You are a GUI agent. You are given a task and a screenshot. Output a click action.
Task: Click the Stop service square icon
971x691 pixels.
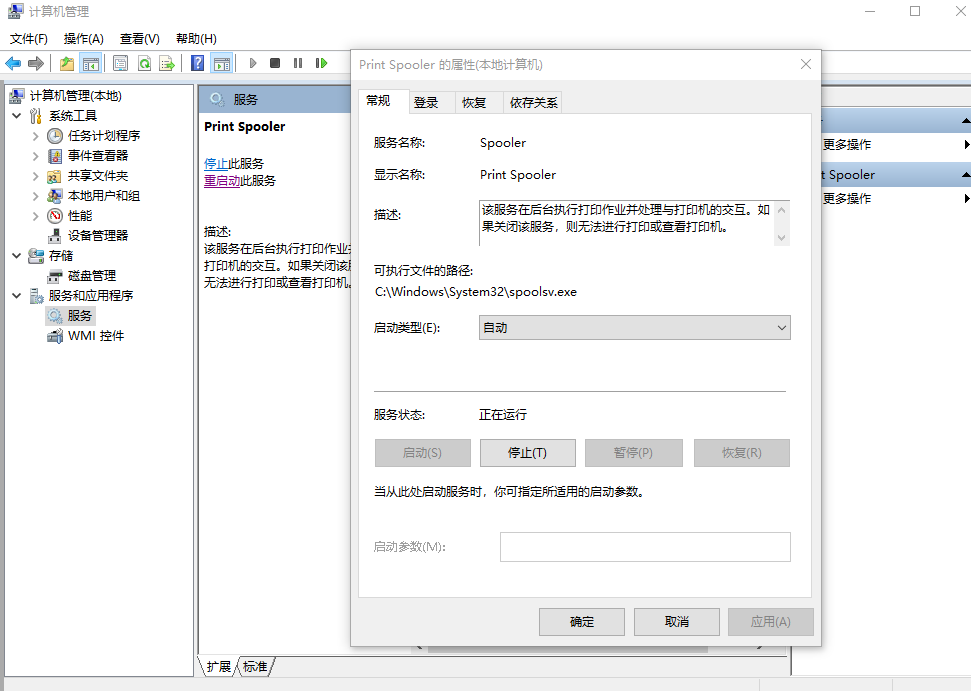(275, 63)
